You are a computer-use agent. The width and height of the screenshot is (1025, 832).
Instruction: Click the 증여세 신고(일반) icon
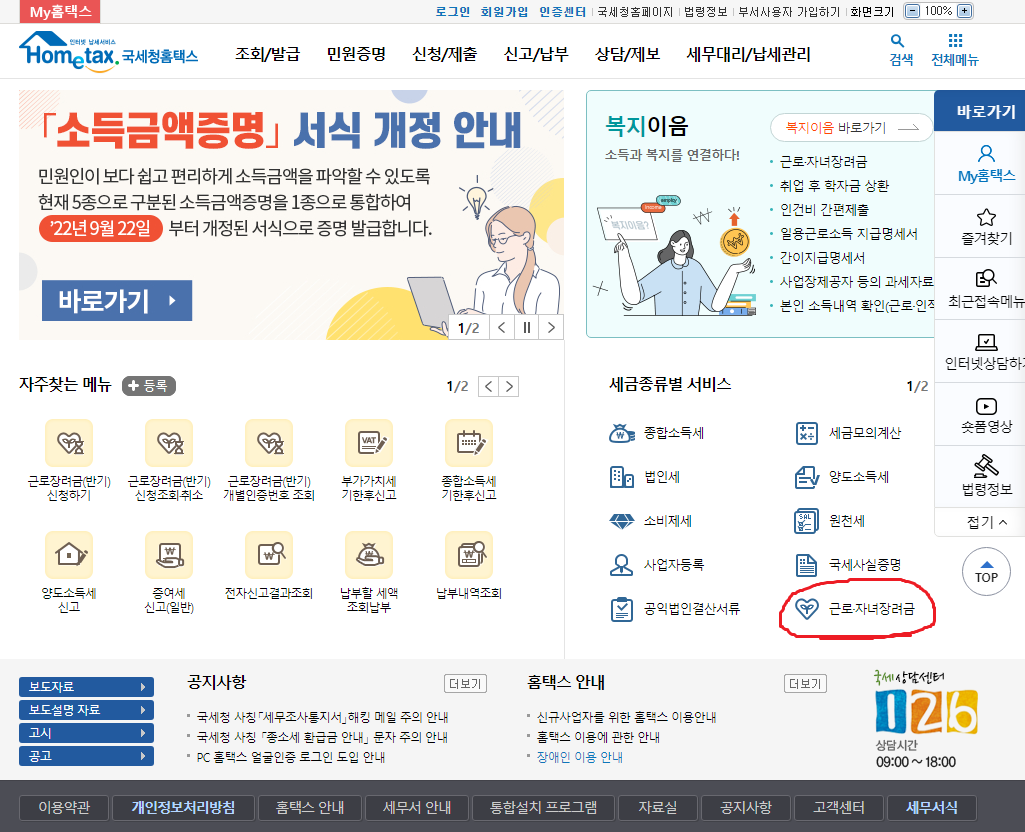click(170, 555)
